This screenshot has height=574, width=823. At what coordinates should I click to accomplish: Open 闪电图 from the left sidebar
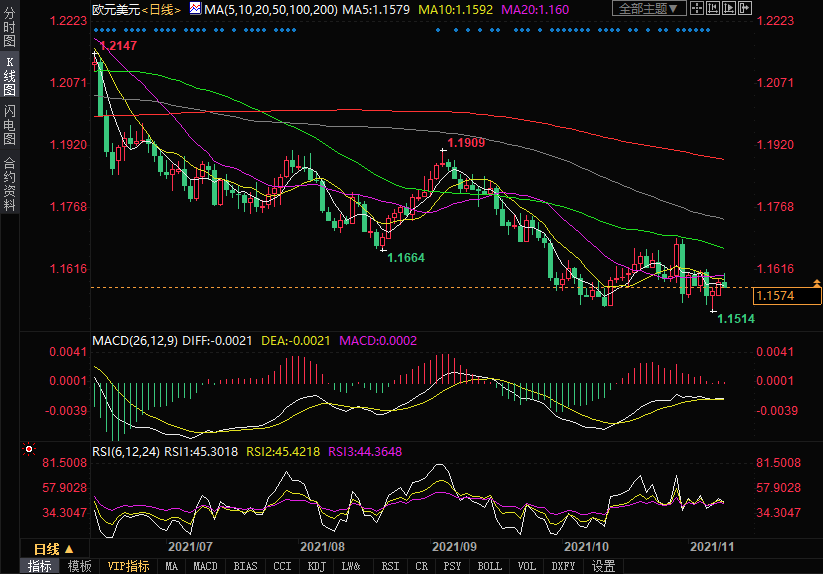tap(9, 122)
